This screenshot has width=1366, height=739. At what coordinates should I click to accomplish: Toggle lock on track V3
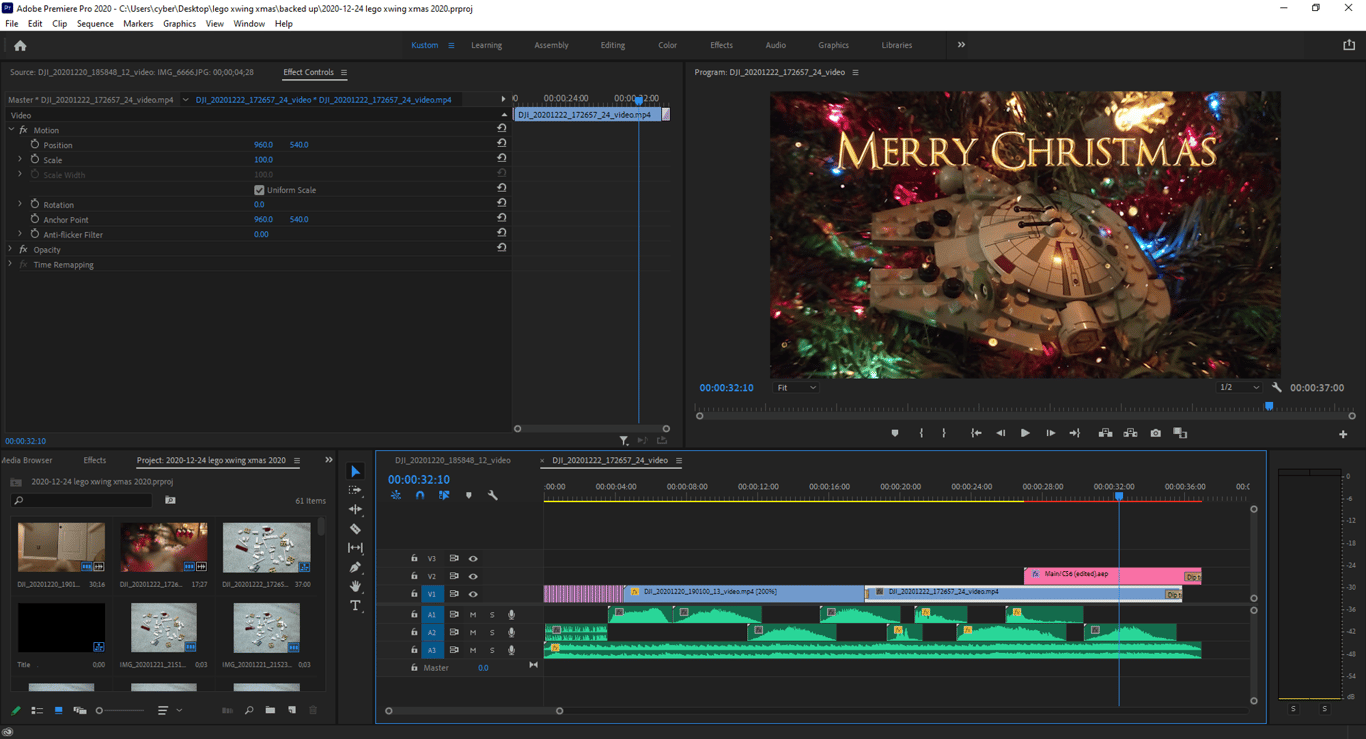414,559
